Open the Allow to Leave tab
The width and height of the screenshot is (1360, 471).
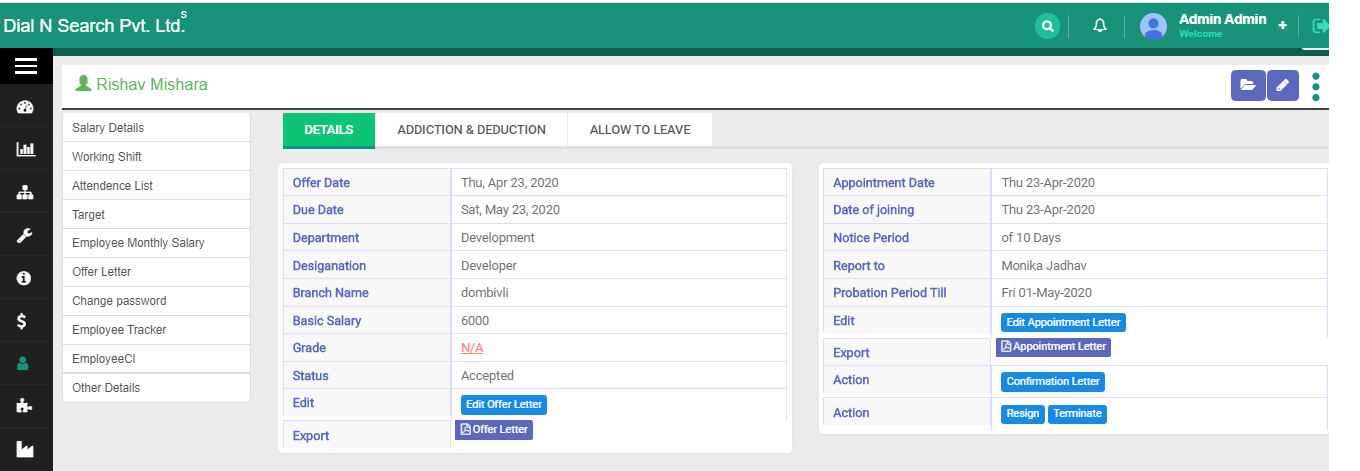[x=640, y=130]
